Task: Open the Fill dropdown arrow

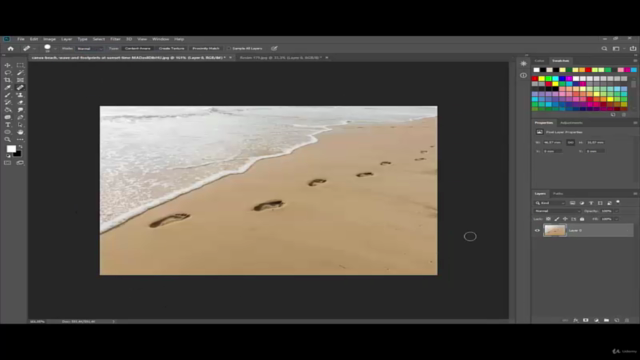Action: tap(616, 219)
